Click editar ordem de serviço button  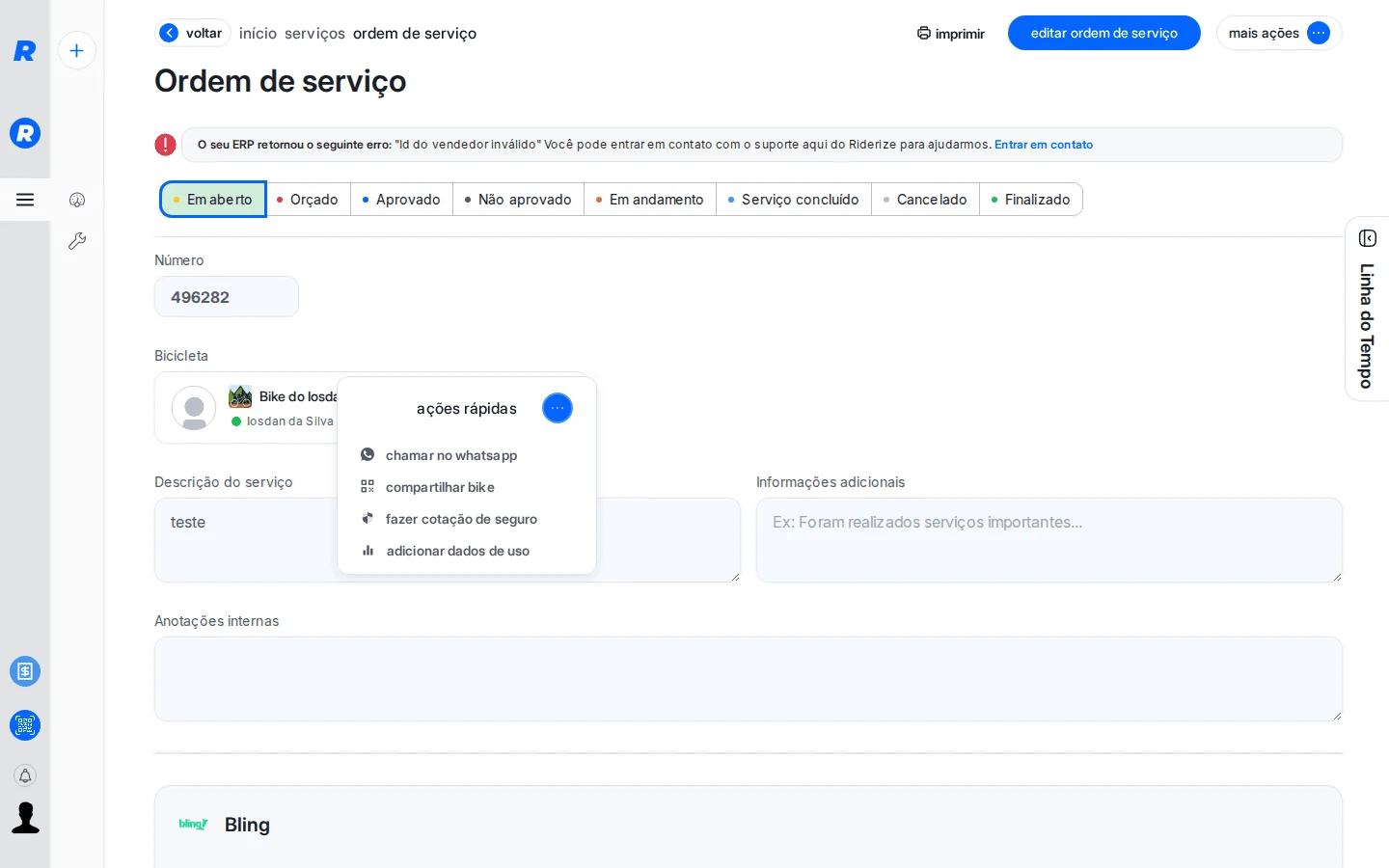pyautogui.click(x=1104, y=33)
